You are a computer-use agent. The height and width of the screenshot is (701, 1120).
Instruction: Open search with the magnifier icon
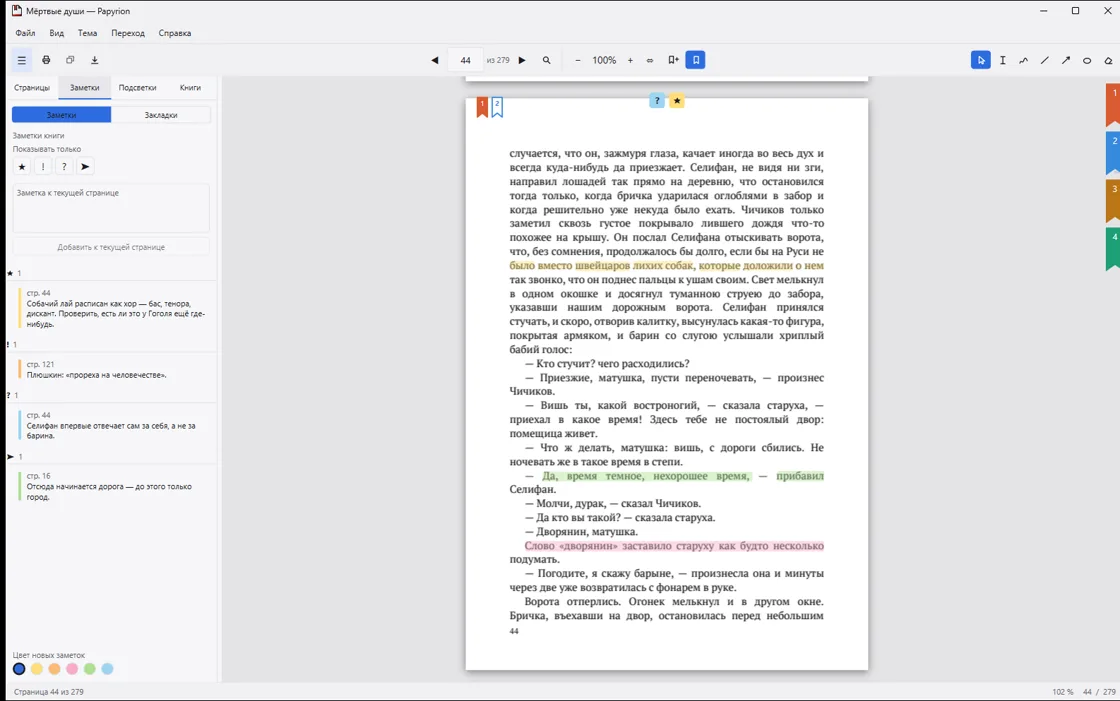546,60
